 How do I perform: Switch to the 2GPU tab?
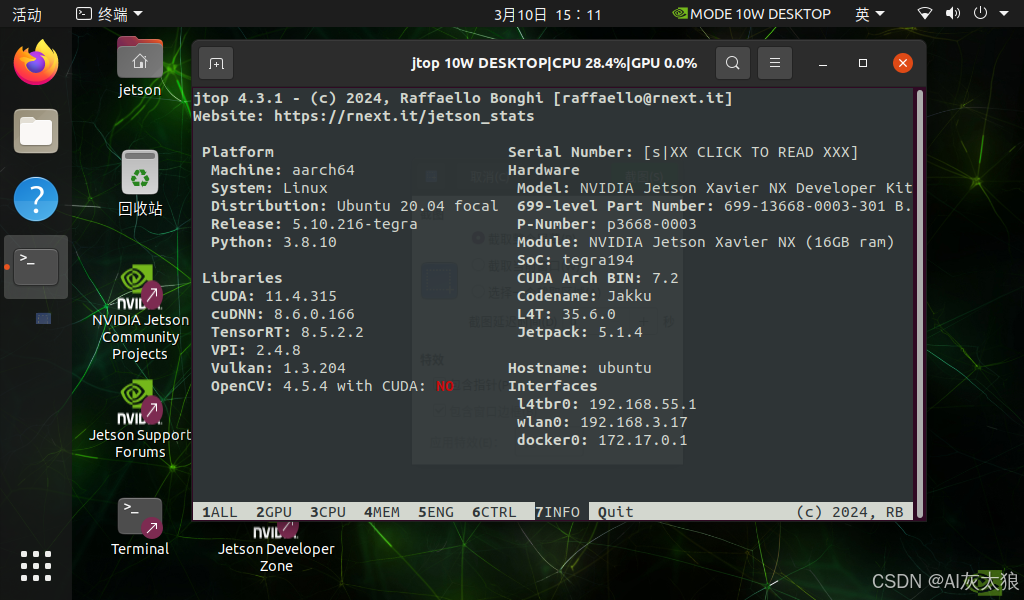pos(274,512)
